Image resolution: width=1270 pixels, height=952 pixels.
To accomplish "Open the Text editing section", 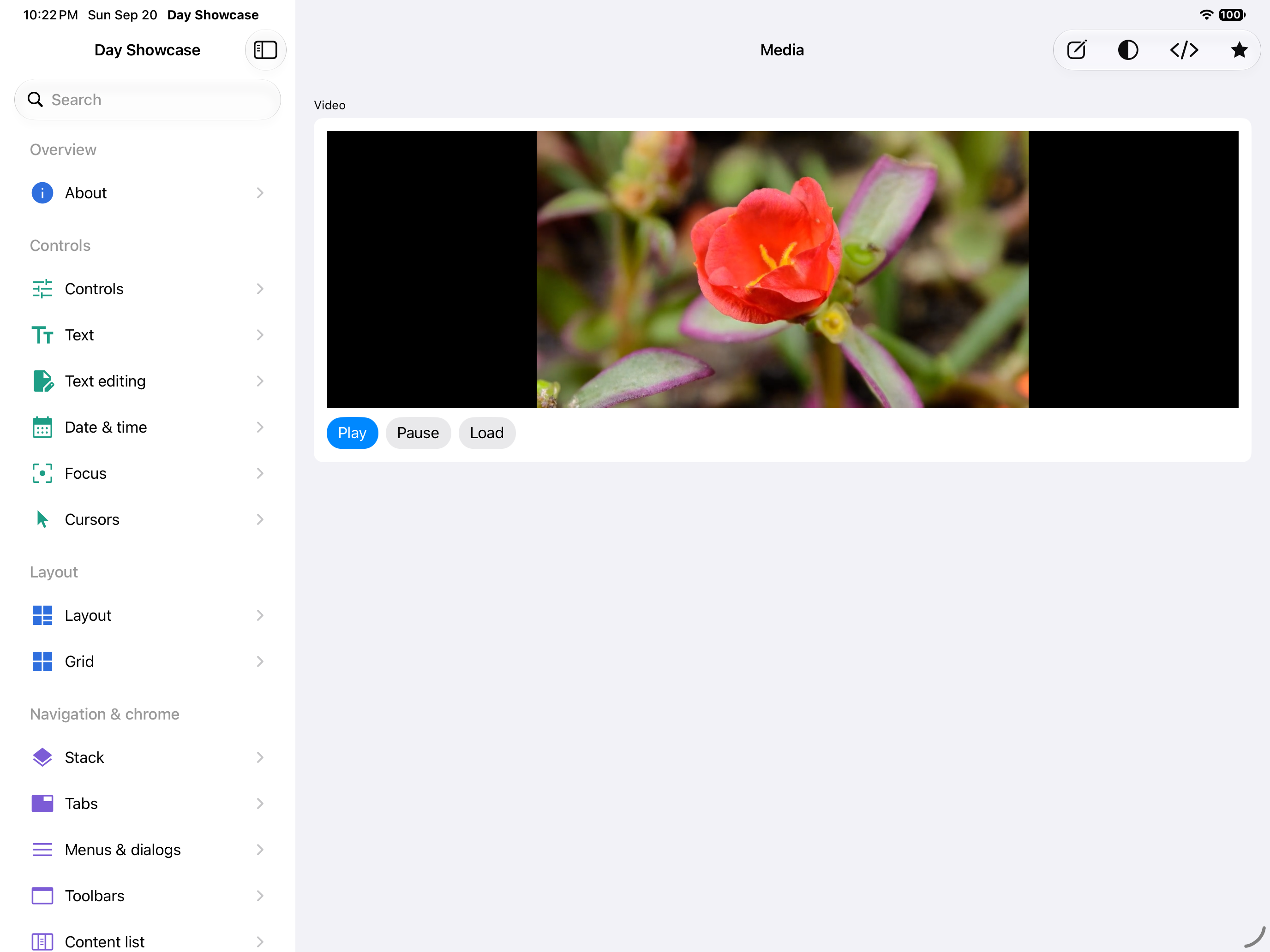I will point(148,381).
